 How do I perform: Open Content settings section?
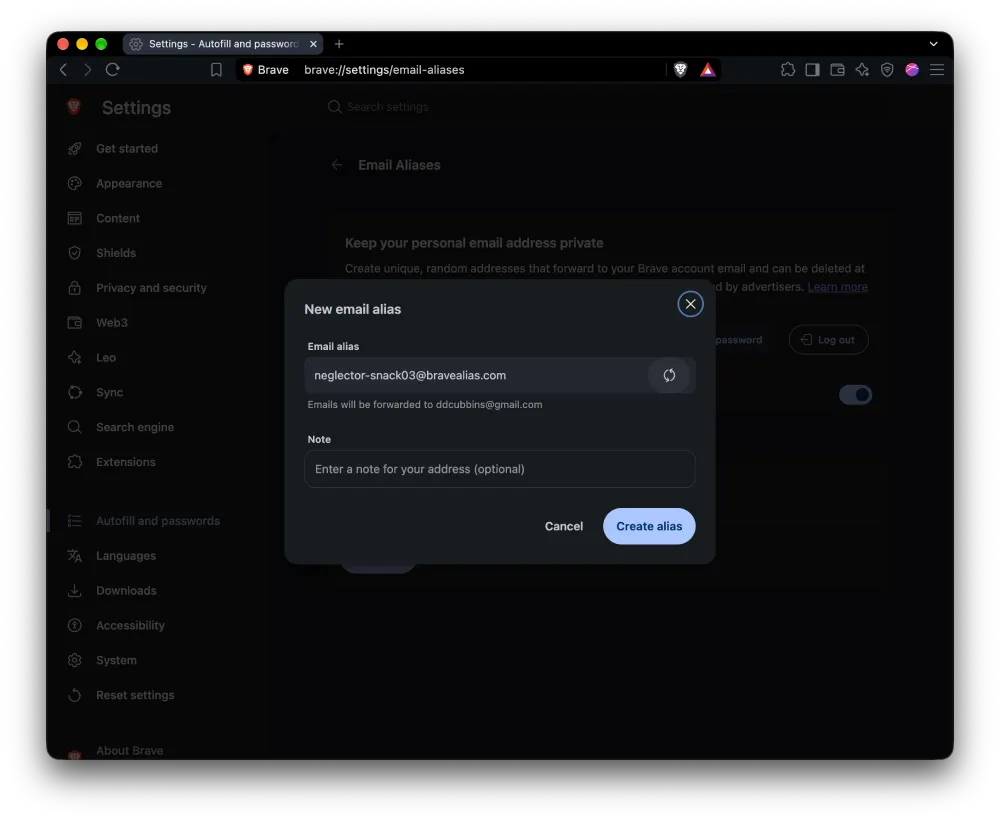tap(118, 218)
